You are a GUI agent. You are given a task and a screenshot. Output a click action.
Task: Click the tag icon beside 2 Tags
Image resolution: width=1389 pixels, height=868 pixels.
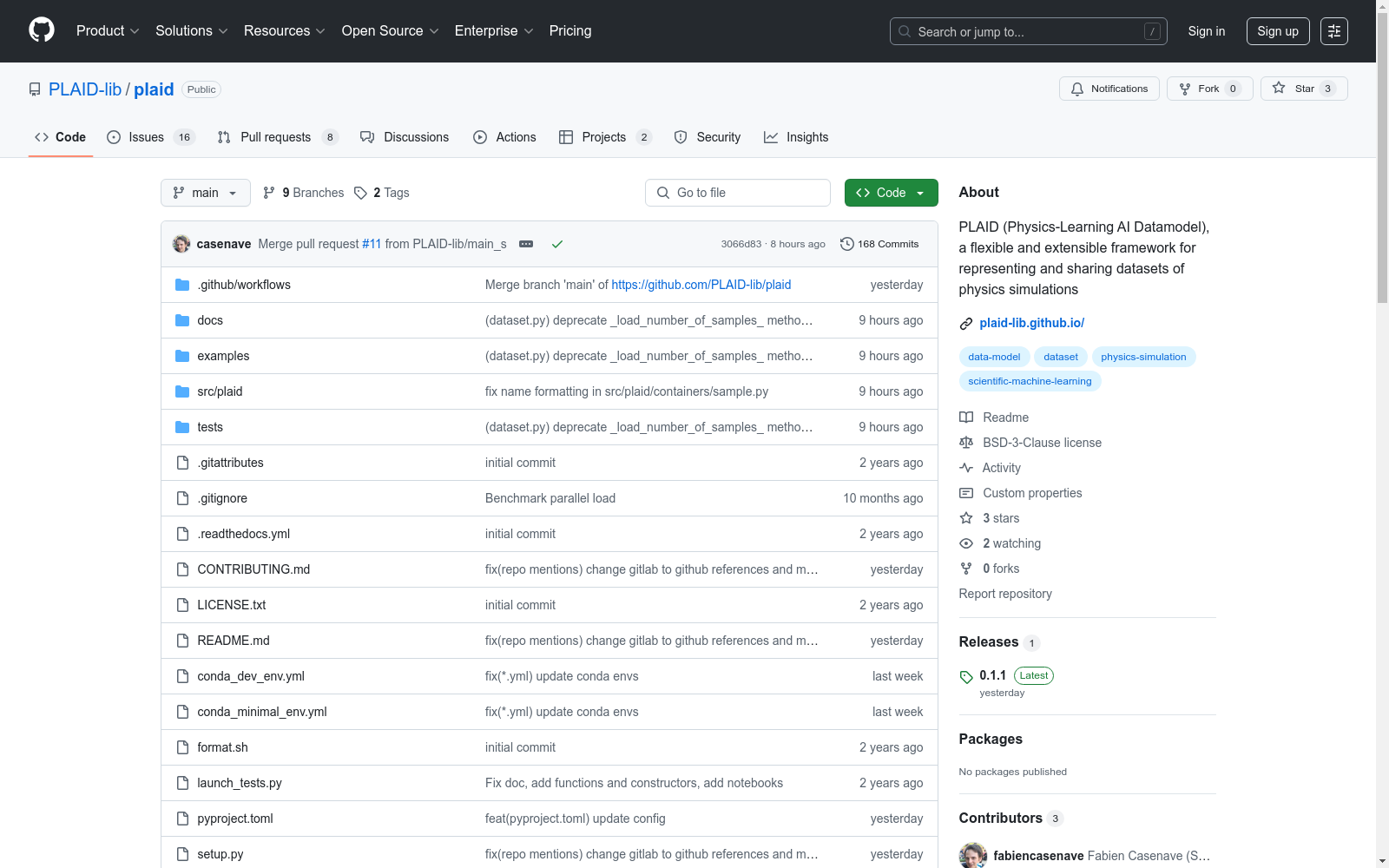[360, 193]
